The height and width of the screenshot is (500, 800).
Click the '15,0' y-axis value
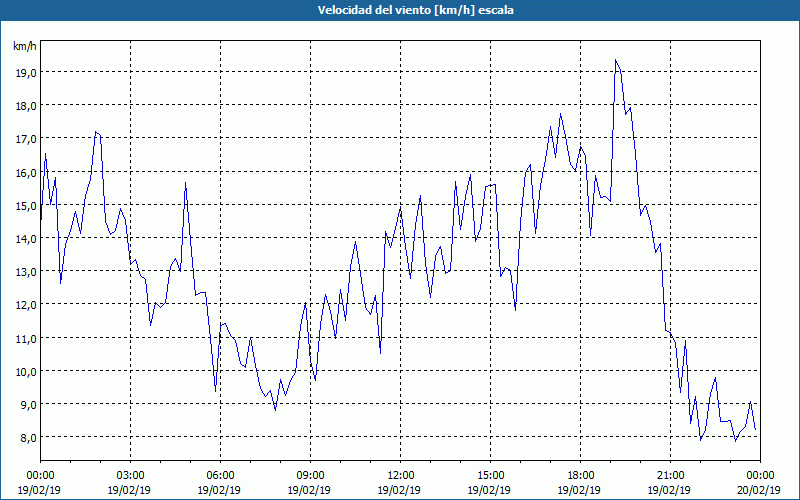click(26, 206)
